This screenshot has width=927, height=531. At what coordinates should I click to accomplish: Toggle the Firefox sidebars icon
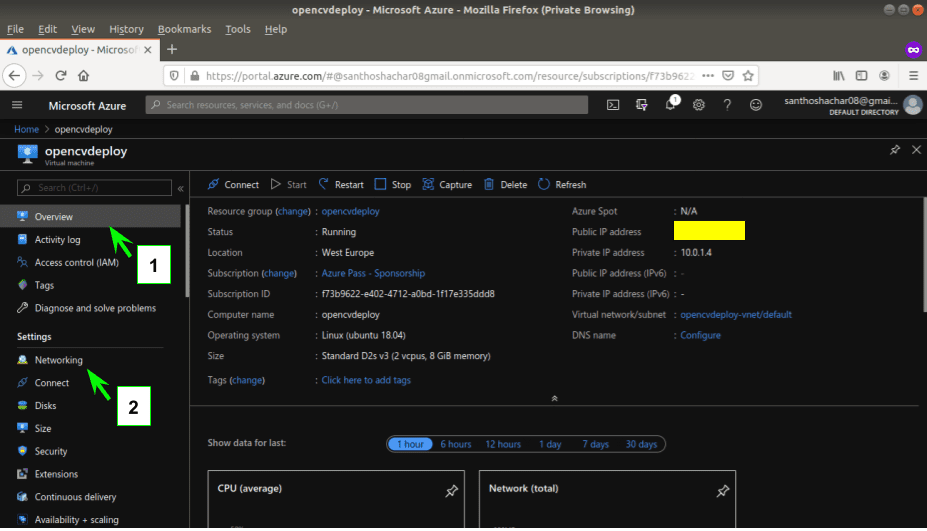861,76
